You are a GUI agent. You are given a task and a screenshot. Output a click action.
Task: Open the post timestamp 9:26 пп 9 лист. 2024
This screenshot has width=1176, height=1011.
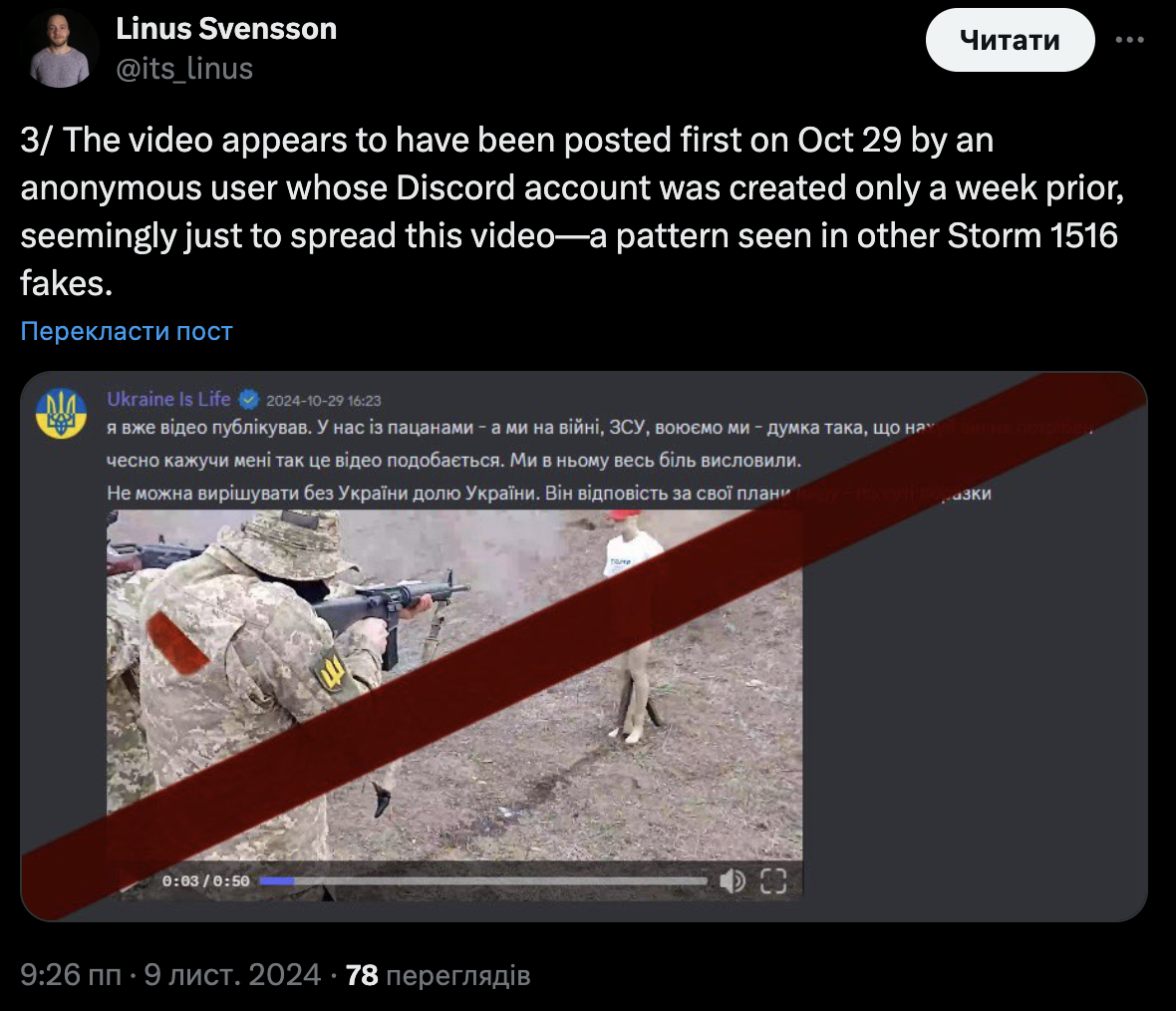[170, 975]
